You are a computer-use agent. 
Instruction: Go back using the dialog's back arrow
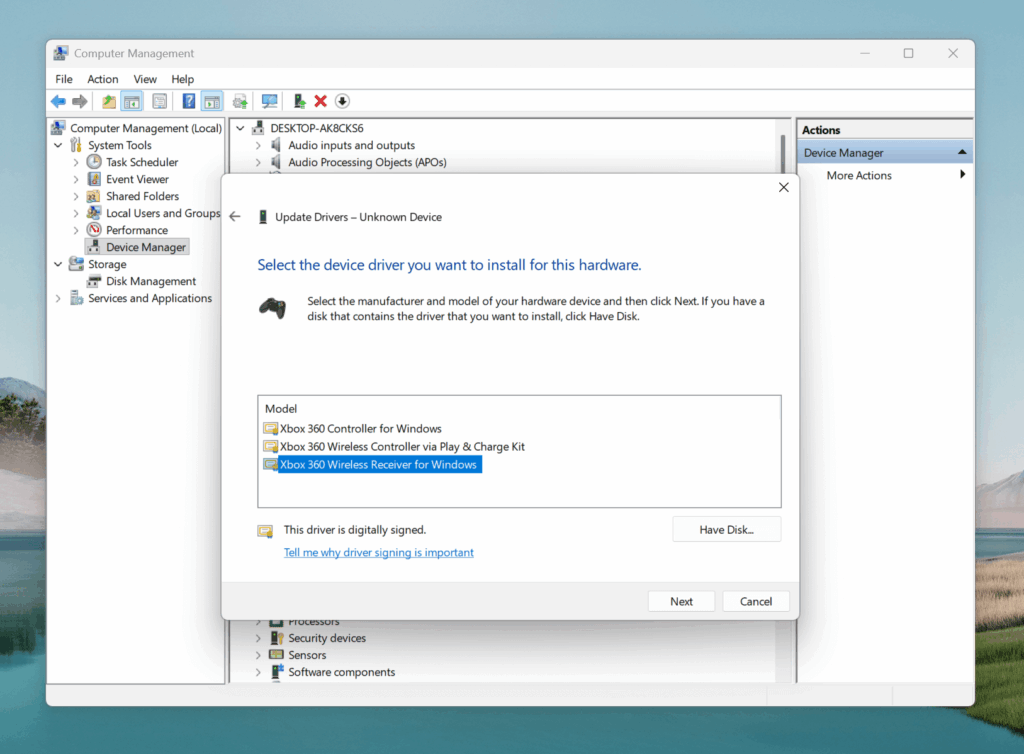tap(235, 217)
